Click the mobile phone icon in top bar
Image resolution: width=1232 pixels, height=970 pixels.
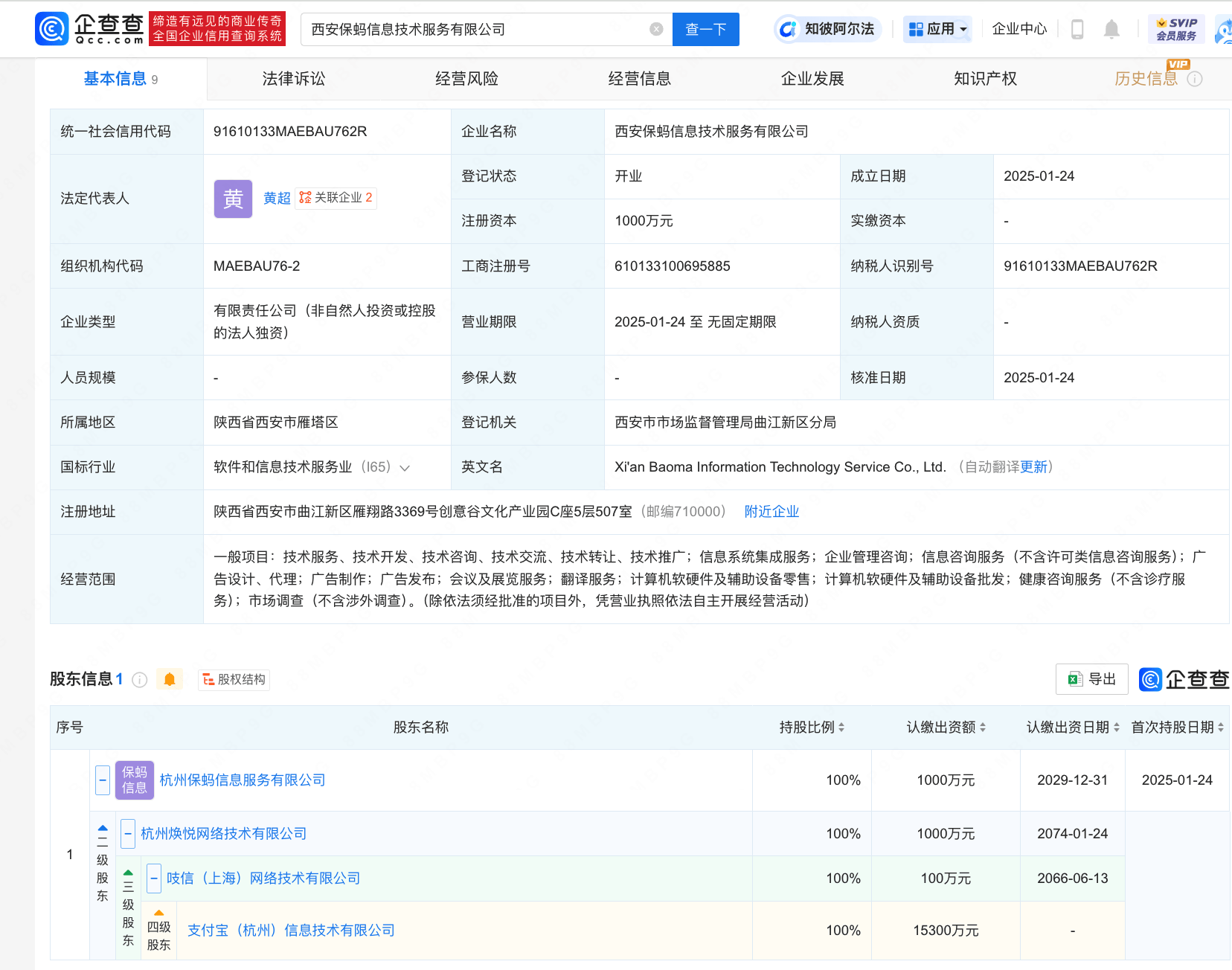pos(1077,29)
